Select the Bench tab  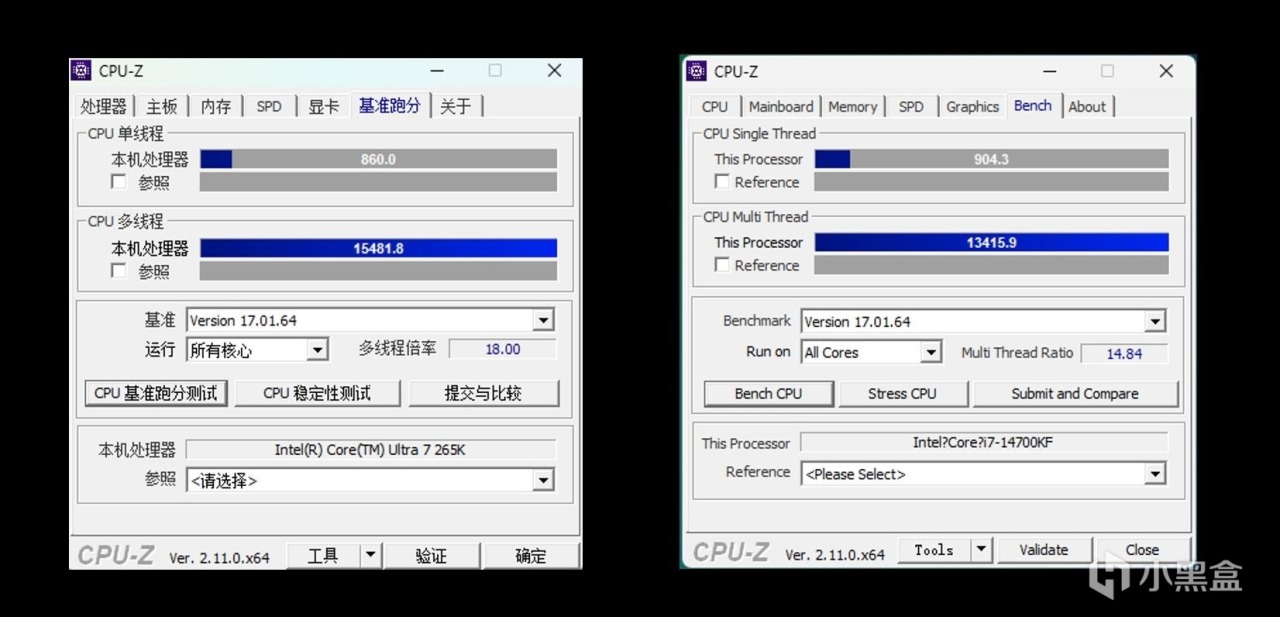1033,105
